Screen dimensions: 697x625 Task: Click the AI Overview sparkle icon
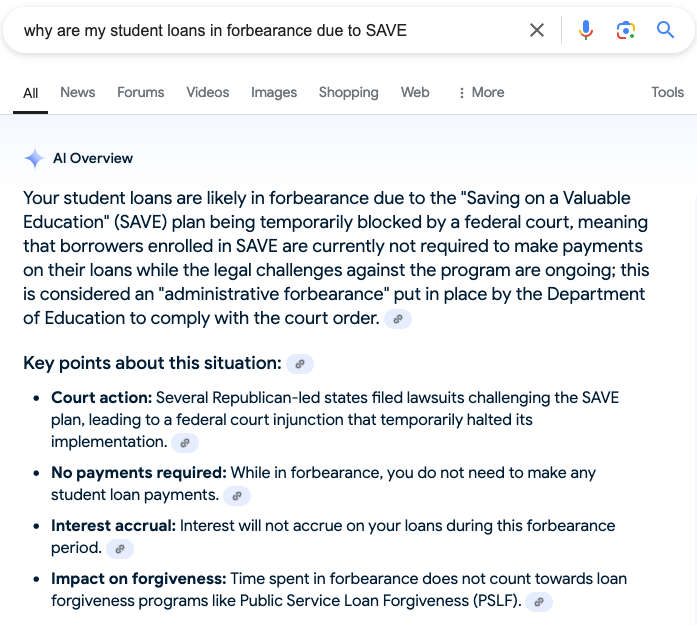point(34,158)
